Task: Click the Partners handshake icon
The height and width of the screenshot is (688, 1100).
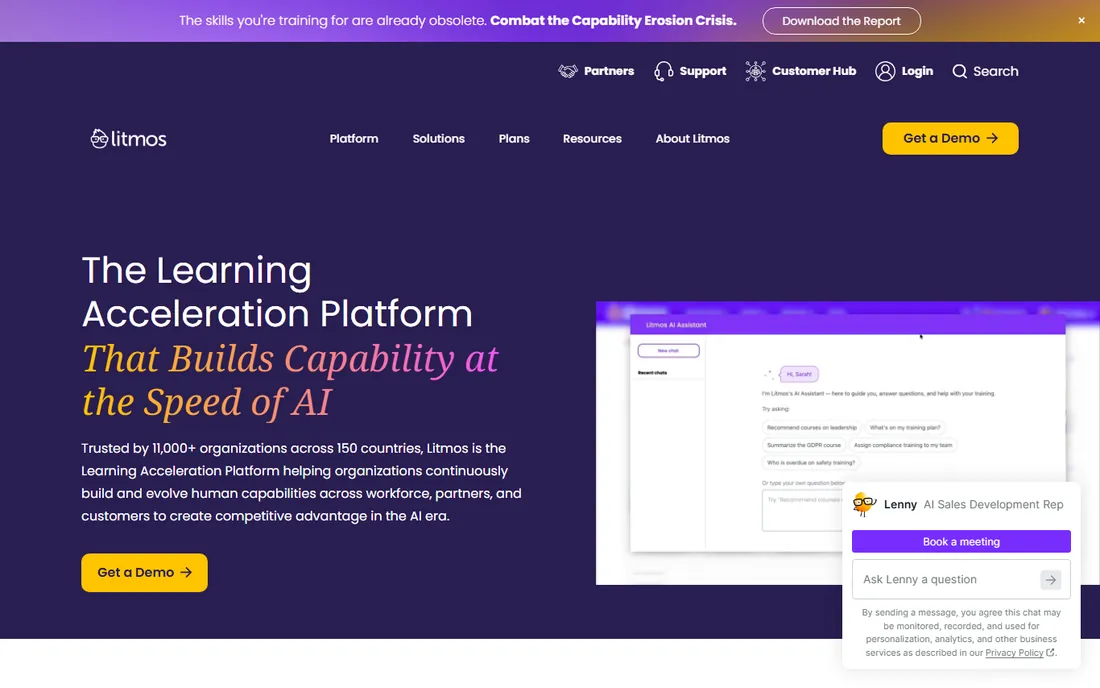Action: (x=568, y=71)
